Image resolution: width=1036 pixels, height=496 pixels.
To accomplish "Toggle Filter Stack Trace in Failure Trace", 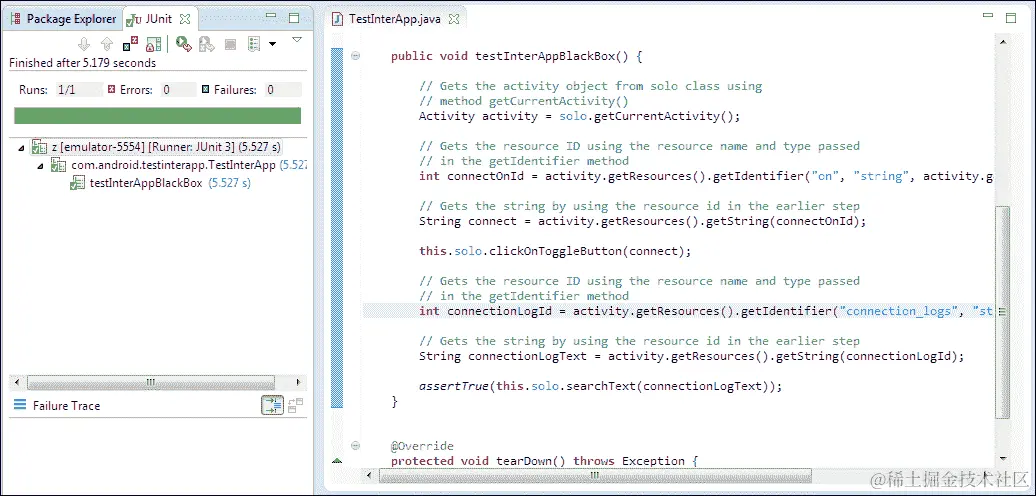I will point(272,405).
